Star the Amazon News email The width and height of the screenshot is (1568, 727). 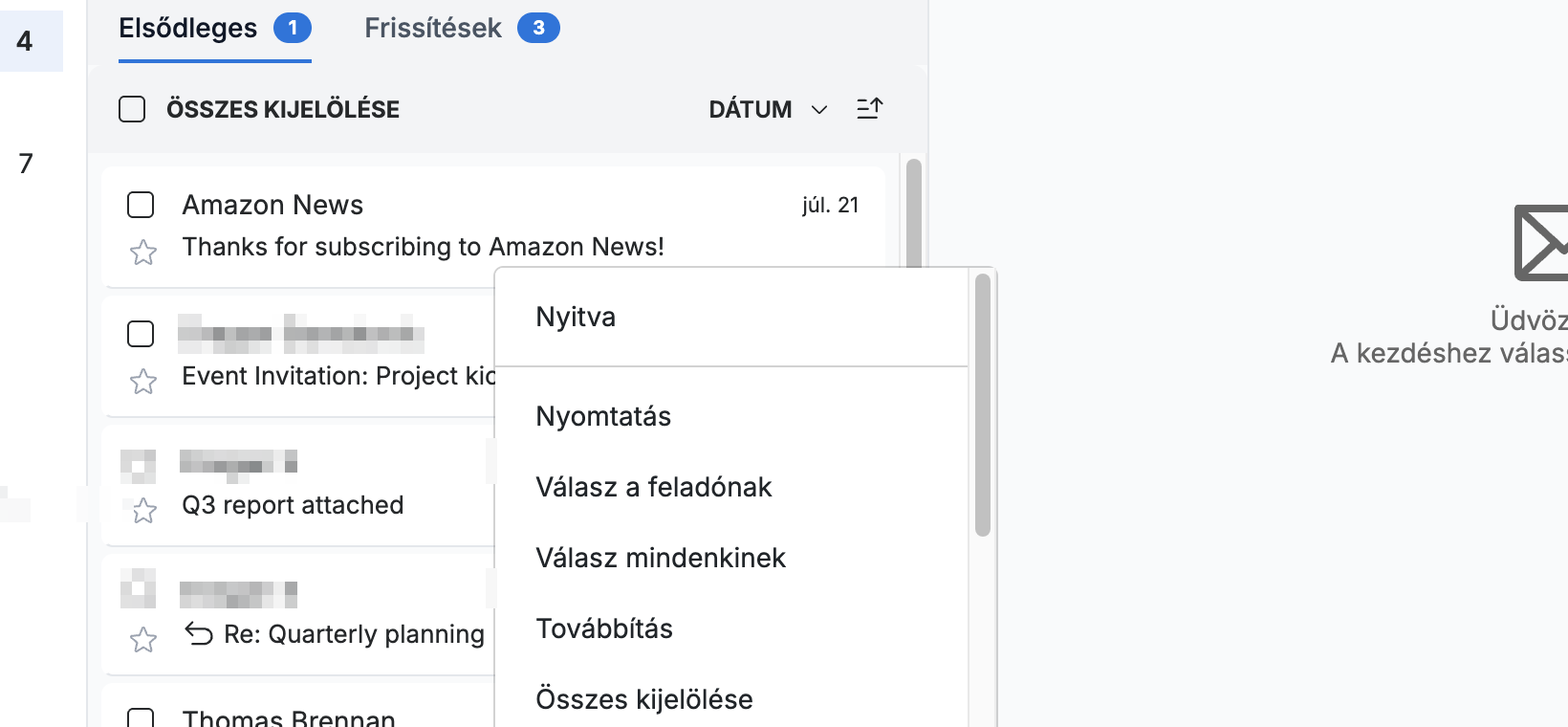pos(143,253)
